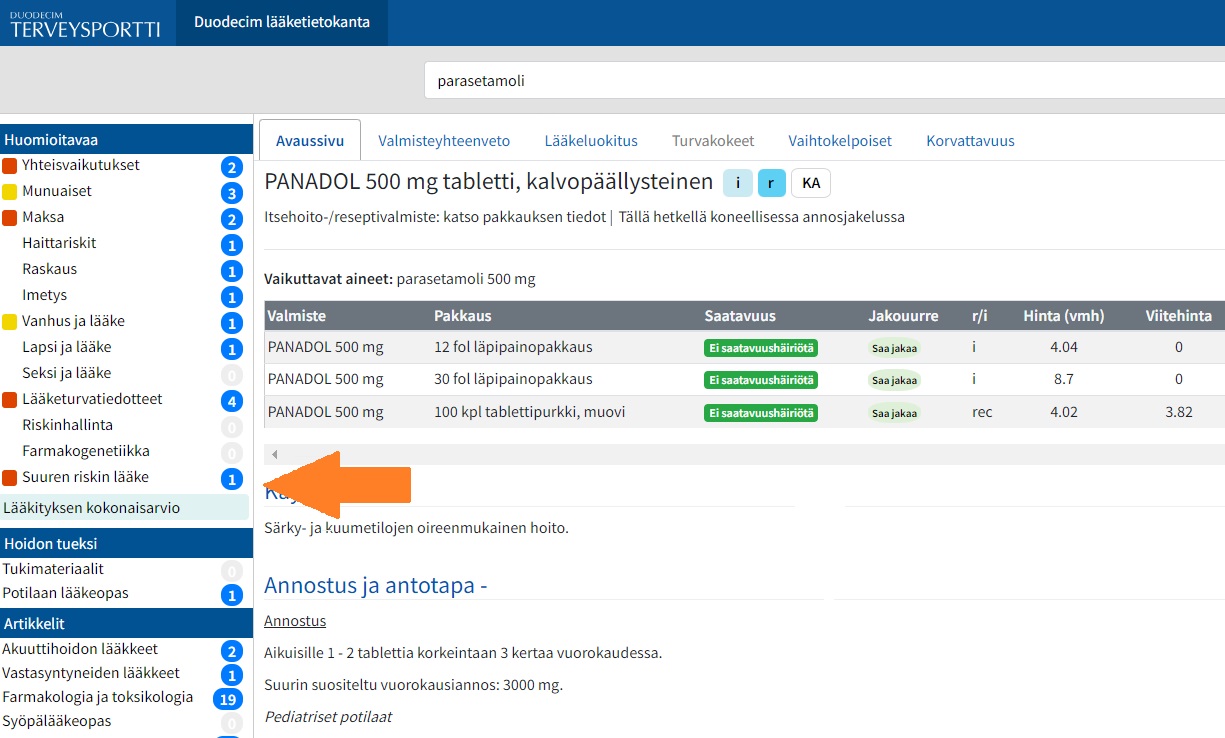Select 'Vanhus ja lääke' in the sidebar
This screenshot has width=1225, height=738.
pyautogui.click(x=73, y=321)
